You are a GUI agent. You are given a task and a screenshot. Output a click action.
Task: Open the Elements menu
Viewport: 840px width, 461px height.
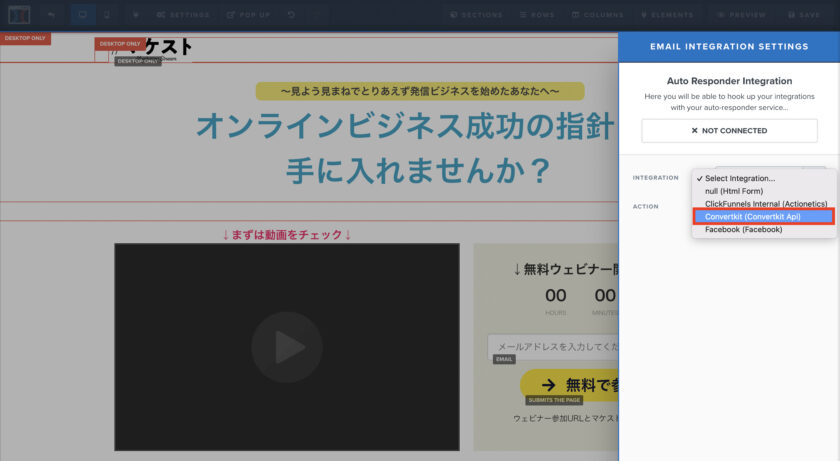tap(667, 15)
